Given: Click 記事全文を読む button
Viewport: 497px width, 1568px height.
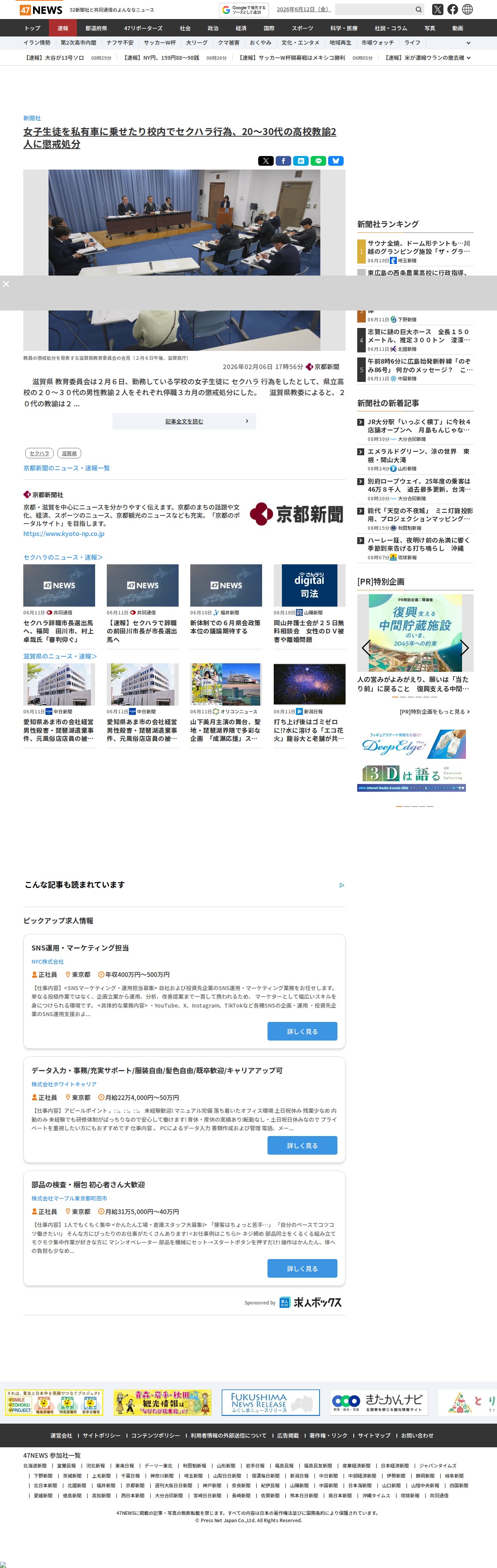Looking at the screenshot, I should point(184,421).
